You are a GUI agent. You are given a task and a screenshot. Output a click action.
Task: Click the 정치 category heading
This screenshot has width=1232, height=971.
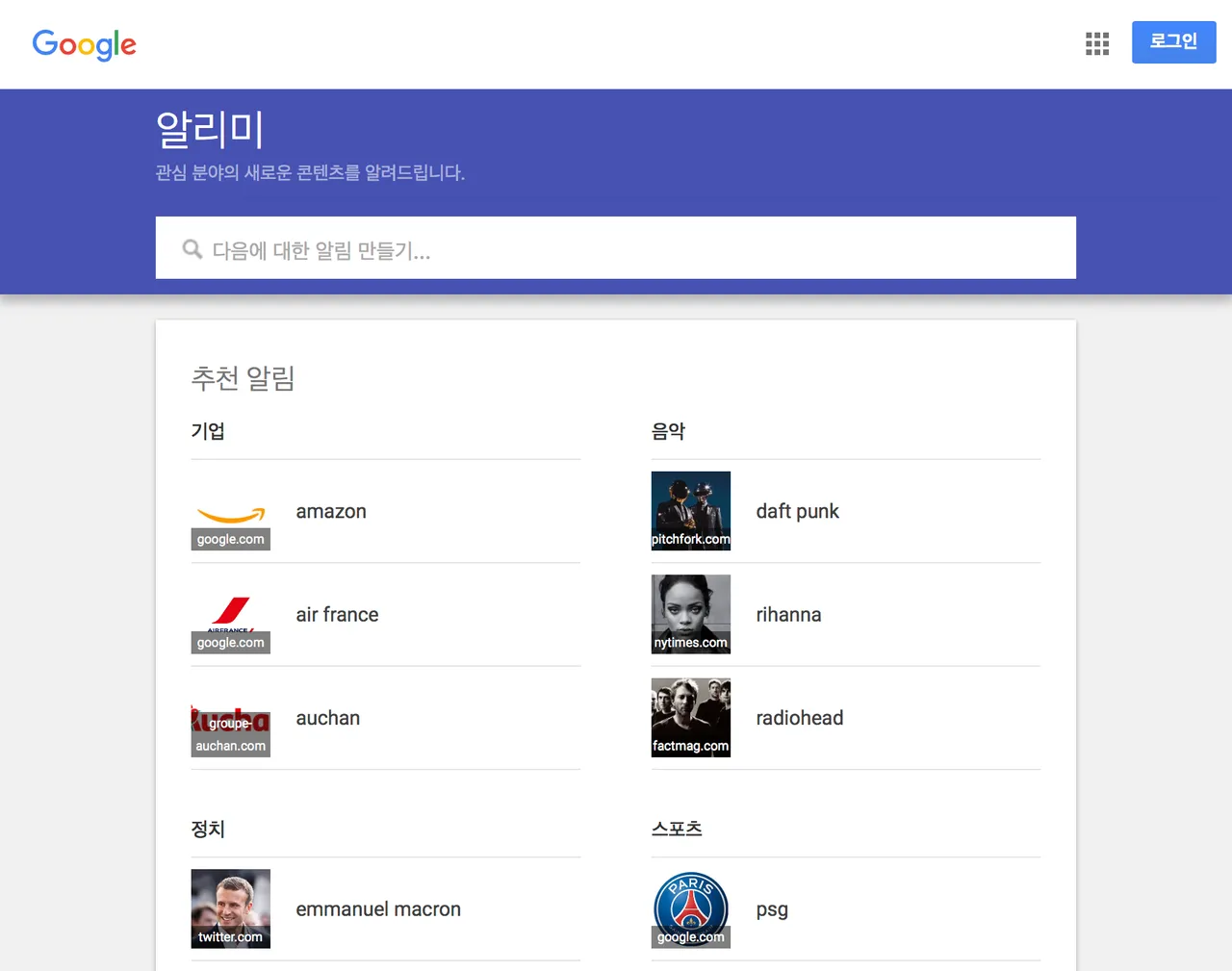point(208,829)
